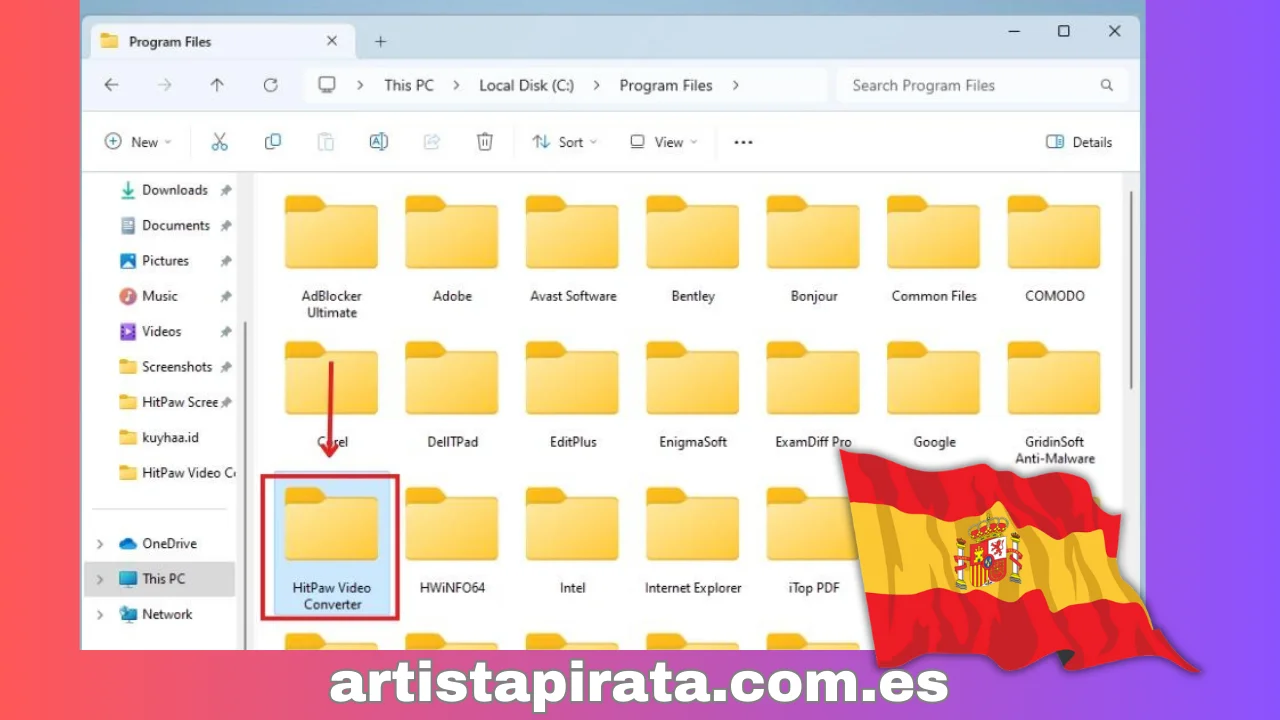Go forward with the right arrow
This screenshot has width=1280, height=720.
164,85
